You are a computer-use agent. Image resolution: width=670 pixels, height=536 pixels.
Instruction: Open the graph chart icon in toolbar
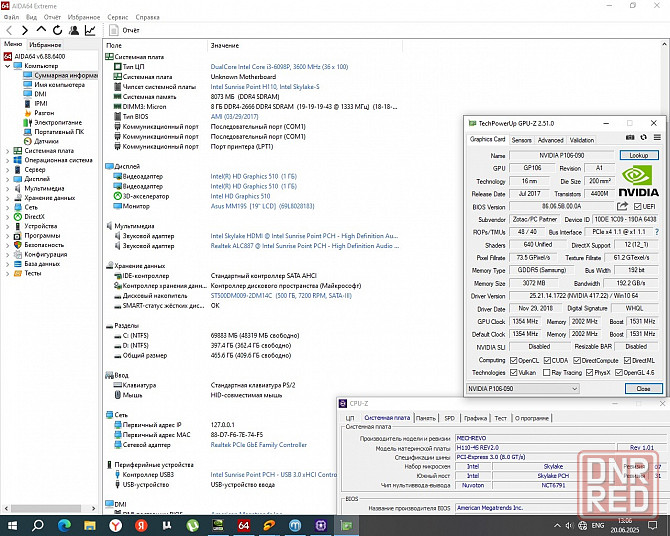(x=90, y=30)
